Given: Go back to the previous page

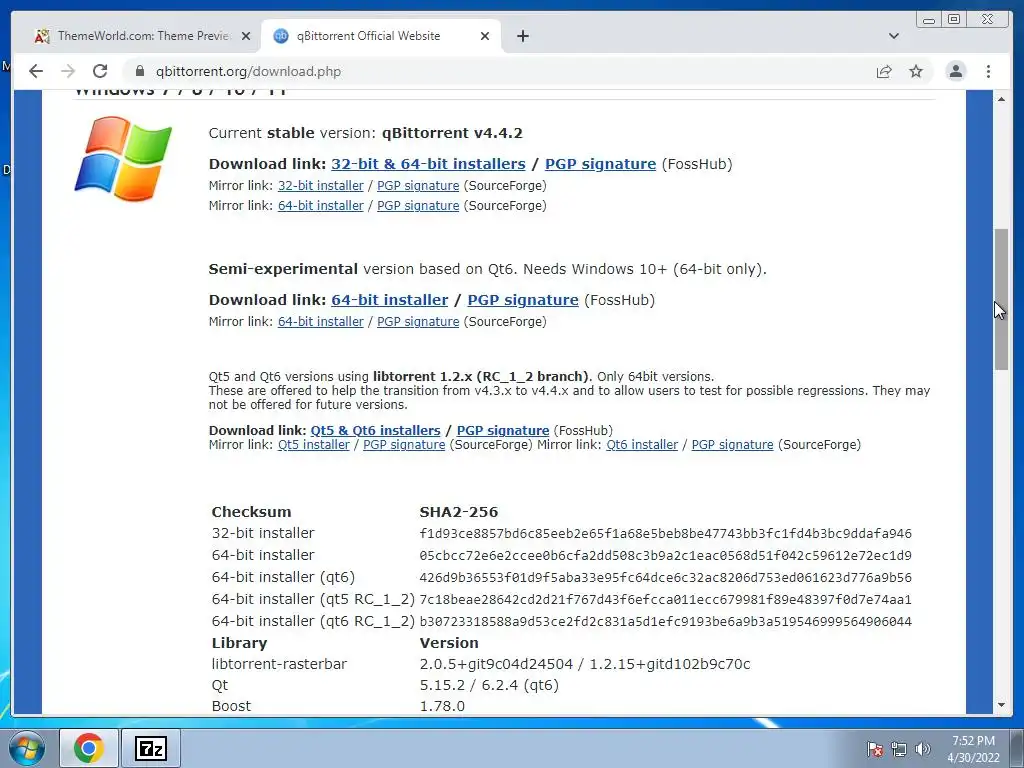Looking at the screenshot, I should pos(36,71).
